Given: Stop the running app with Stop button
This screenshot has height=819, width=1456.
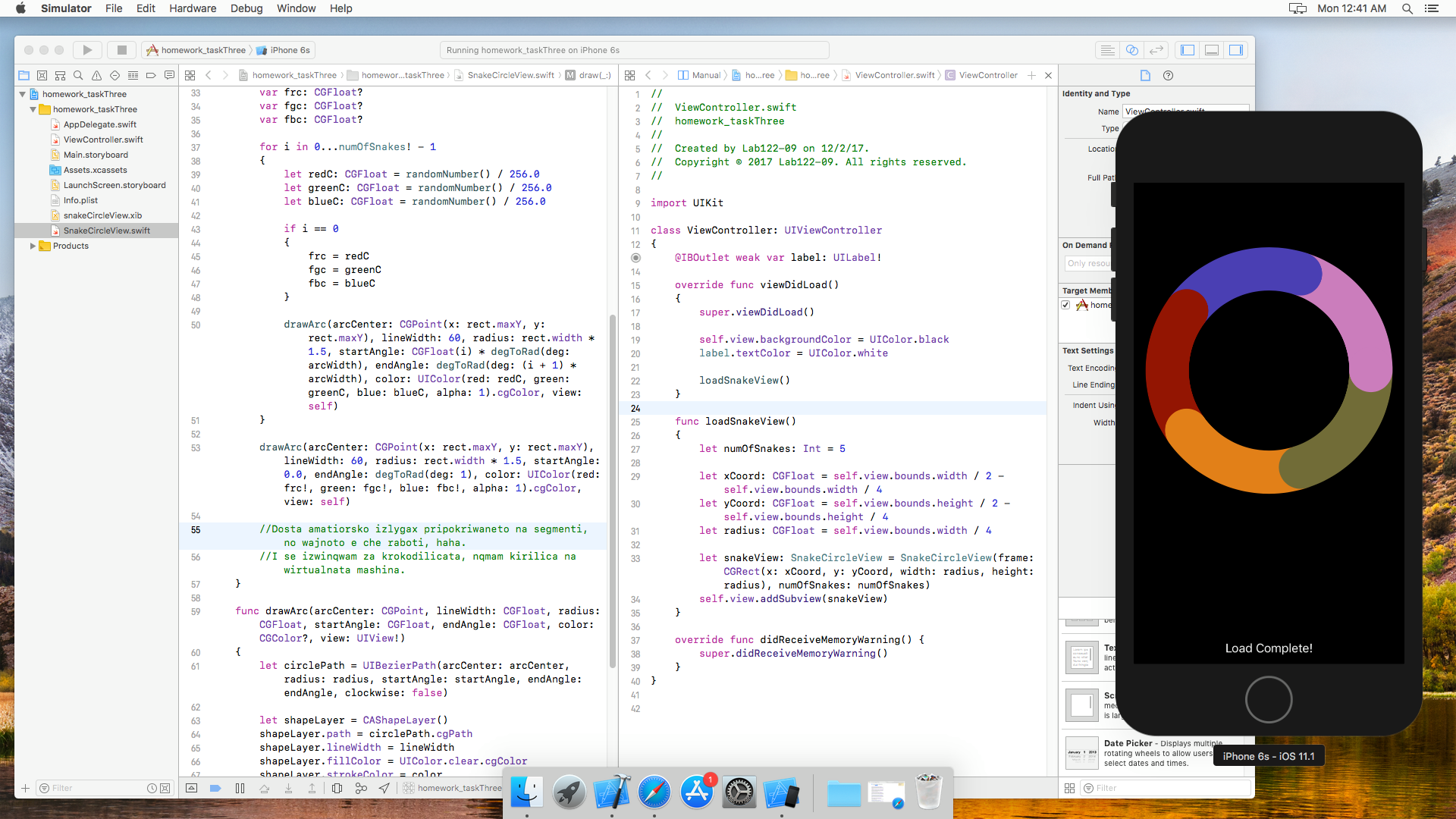Looking at the screenshot, I should [x=121, y=50].
